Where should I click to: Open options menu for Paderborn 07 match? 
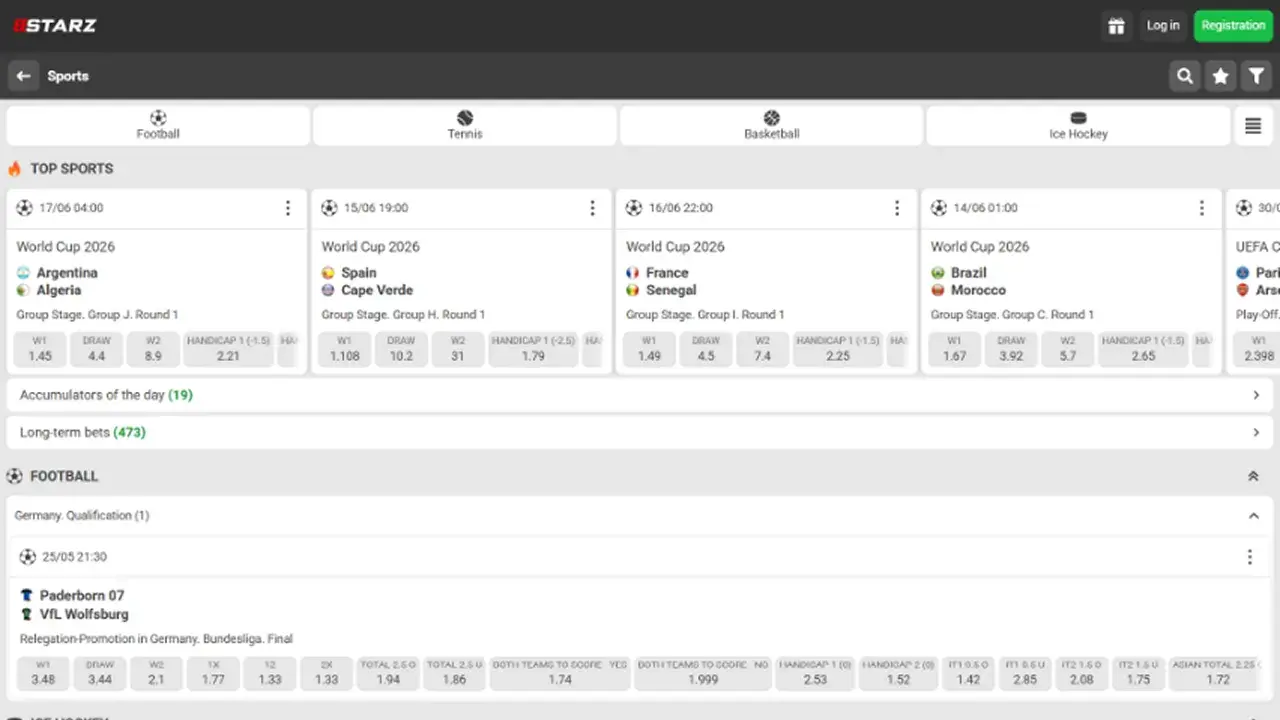1249,557
